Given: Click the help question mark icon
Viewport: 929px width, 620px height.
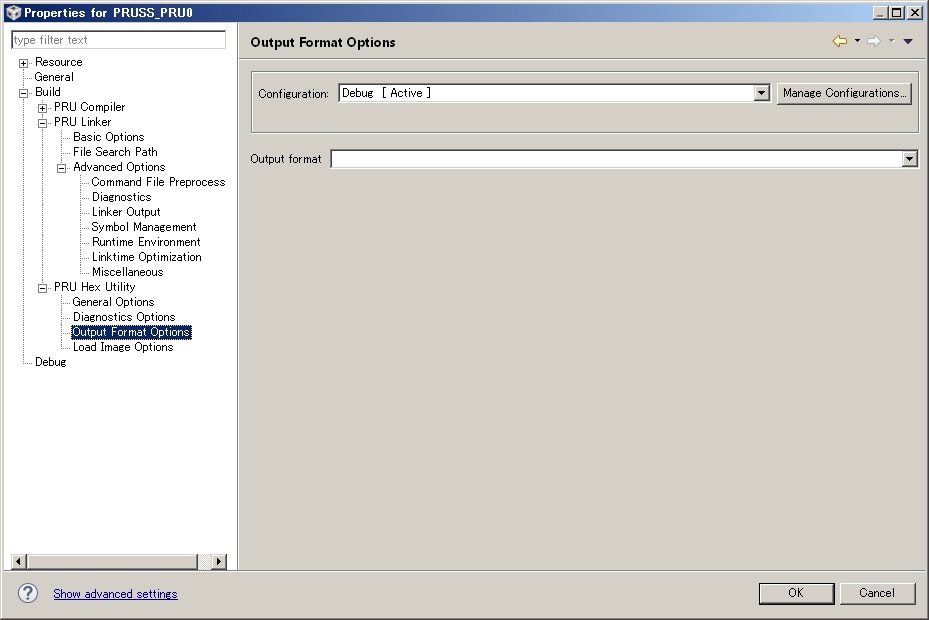Looking at the screenshot, I should click(28, 593).
